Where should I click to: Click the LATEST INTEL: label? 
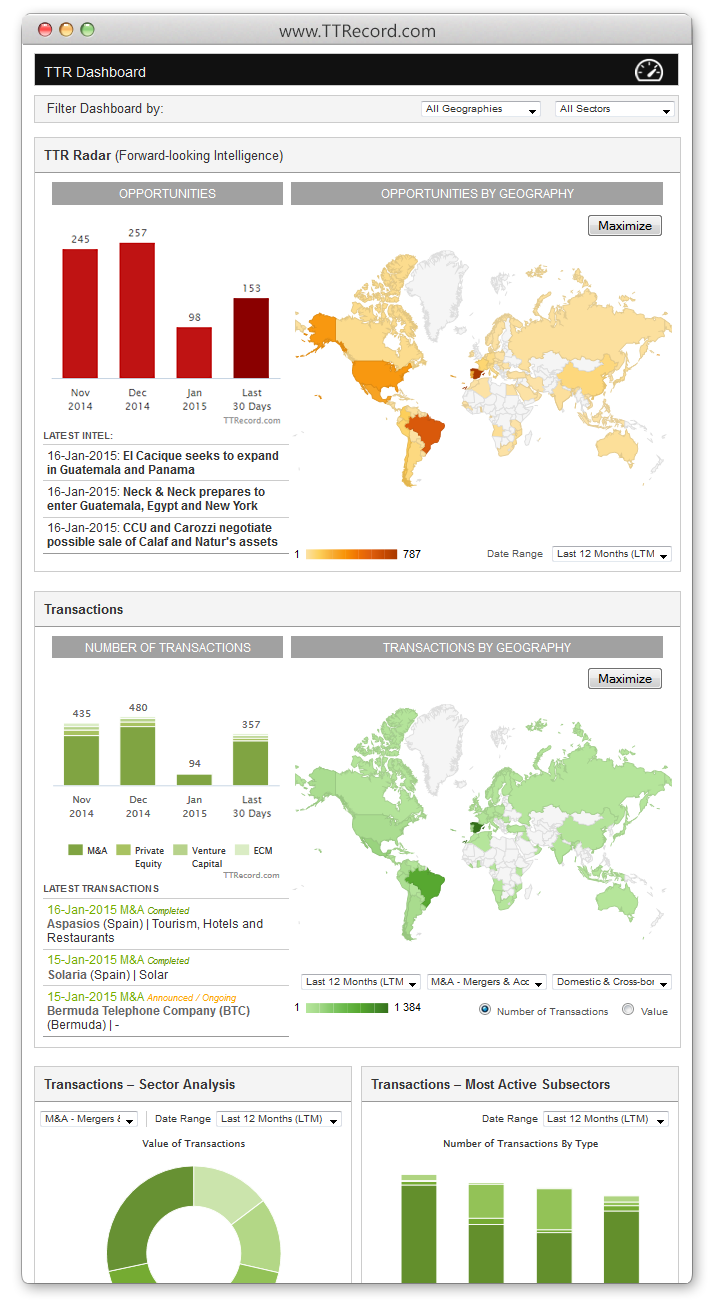(78, 436)
